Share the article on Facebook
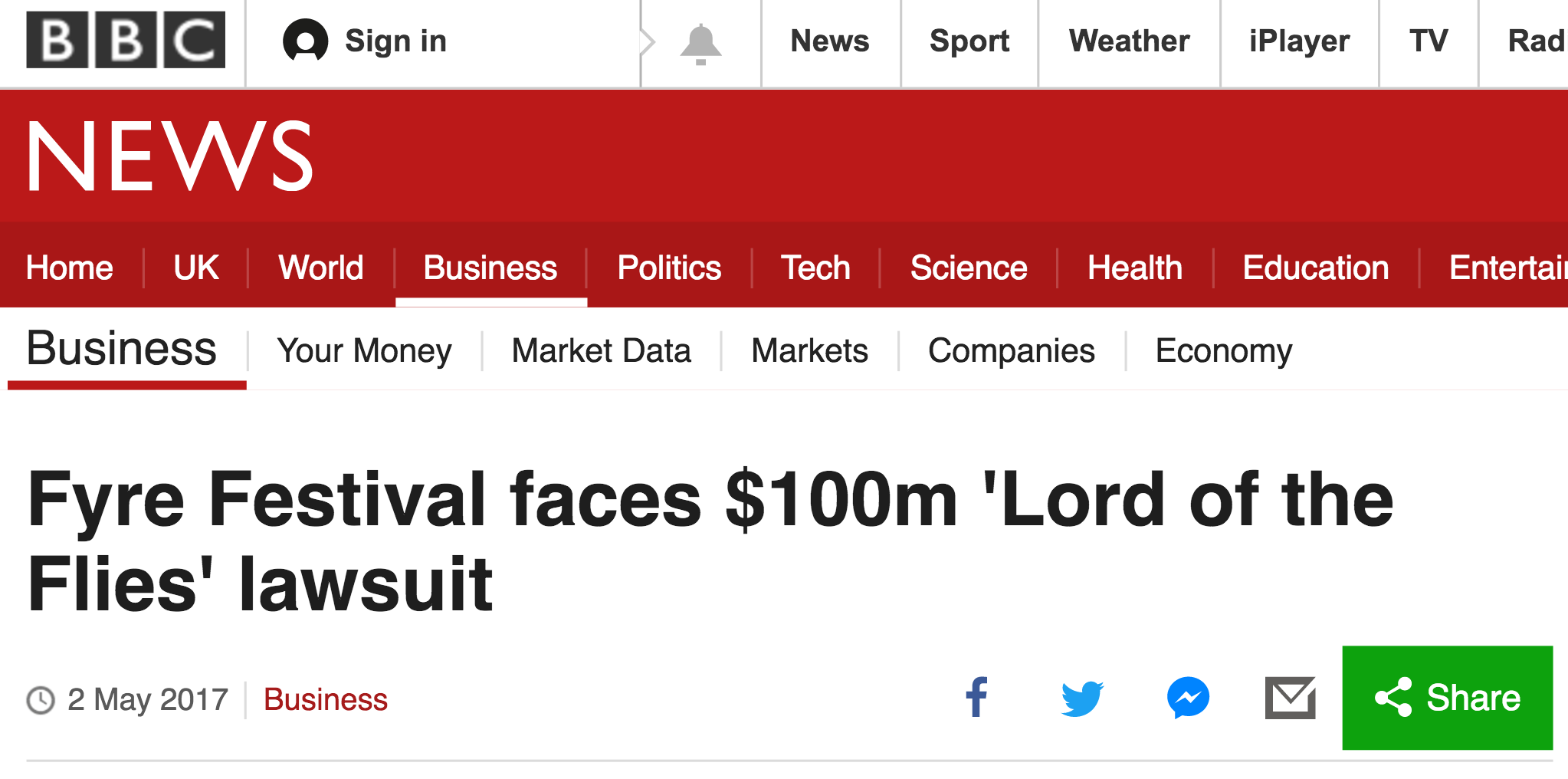The height and width of the screenshot is (779, 1568). 976,697
